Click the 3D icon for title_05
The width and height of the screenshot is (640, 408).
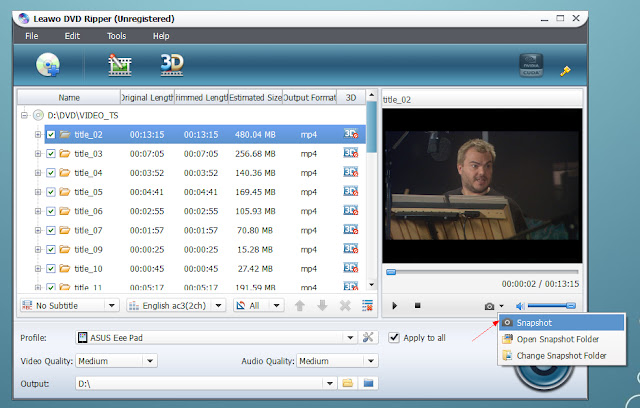[351, 191]
